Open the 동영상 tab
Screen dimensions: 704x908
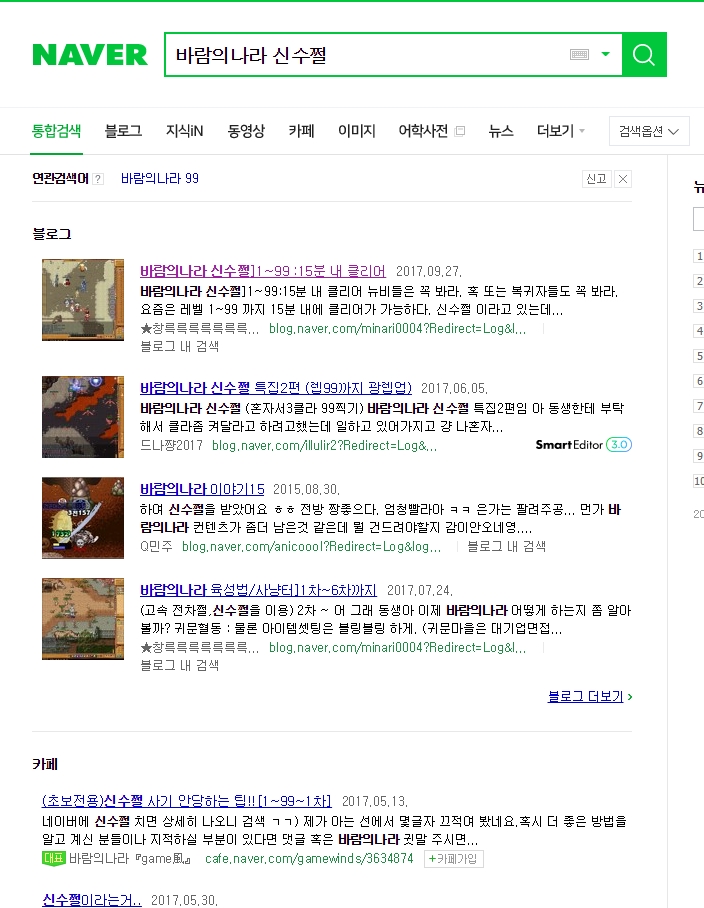click(x=246, y=131)
